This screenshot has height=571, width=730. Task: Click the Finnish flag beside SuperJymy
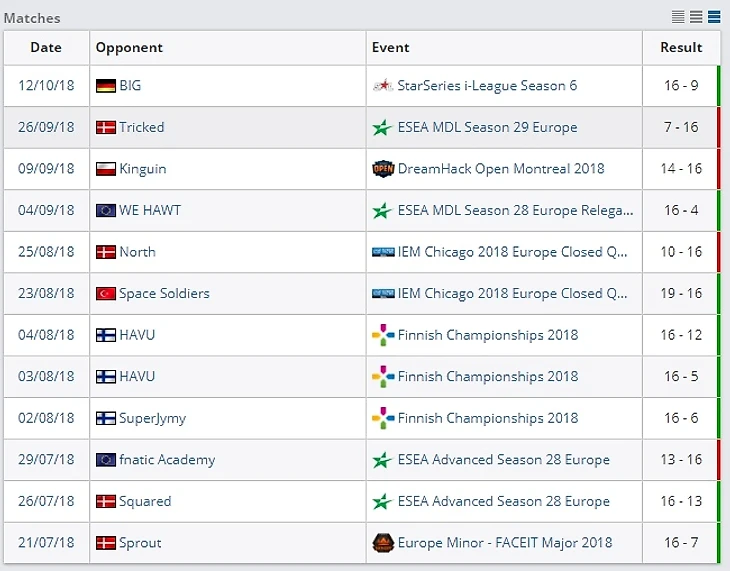(x=105, y=419)
